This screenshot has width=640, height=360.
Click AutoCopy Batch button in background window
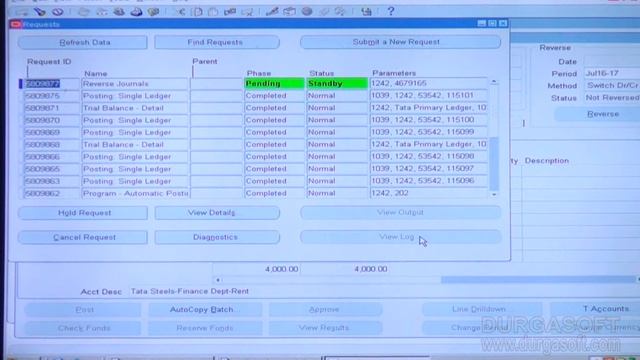coord(204,309)
